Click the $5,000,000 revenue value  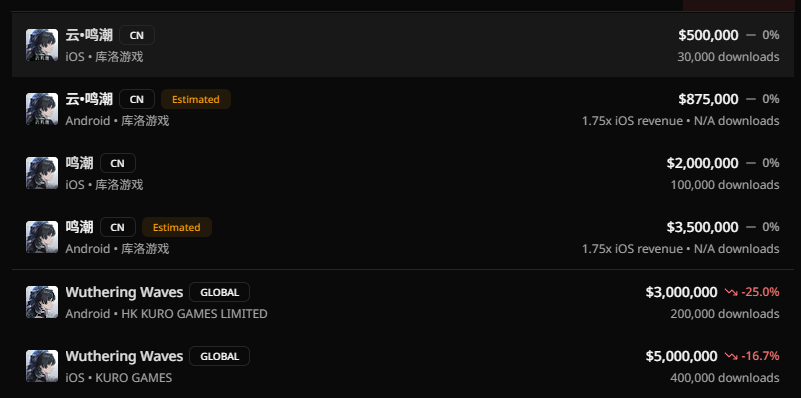[681, 356]
